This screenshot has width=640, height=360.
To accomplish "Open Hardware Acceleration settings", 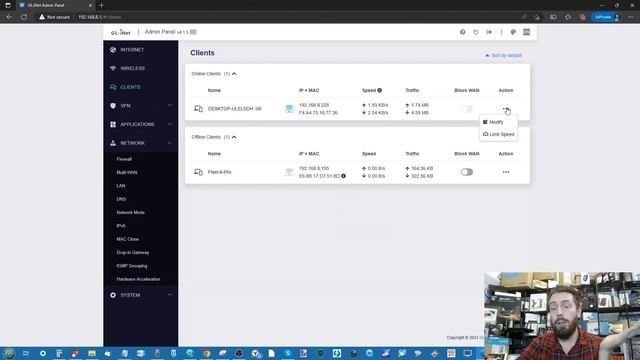I will tap(138, 279).
